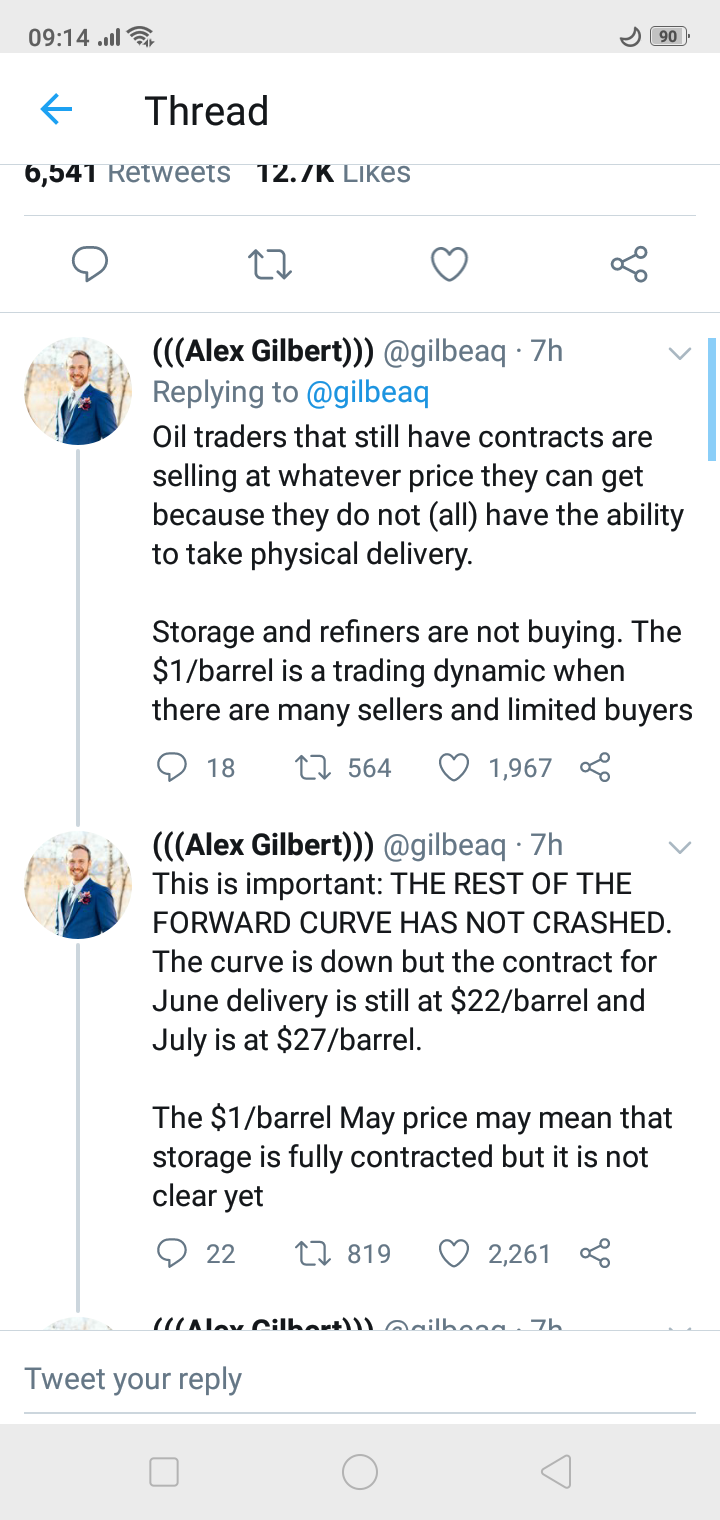The height and width of the screenshot is (1520, 720).
Task: Share the forward curve tweet
Action: click(595, 1253)
